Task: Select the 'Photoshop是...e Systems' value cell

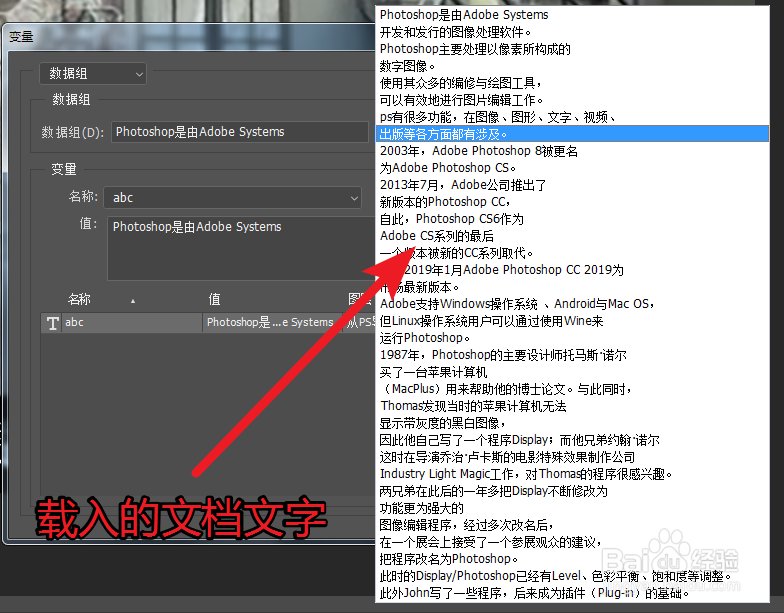Action: (x=270, y=322)
